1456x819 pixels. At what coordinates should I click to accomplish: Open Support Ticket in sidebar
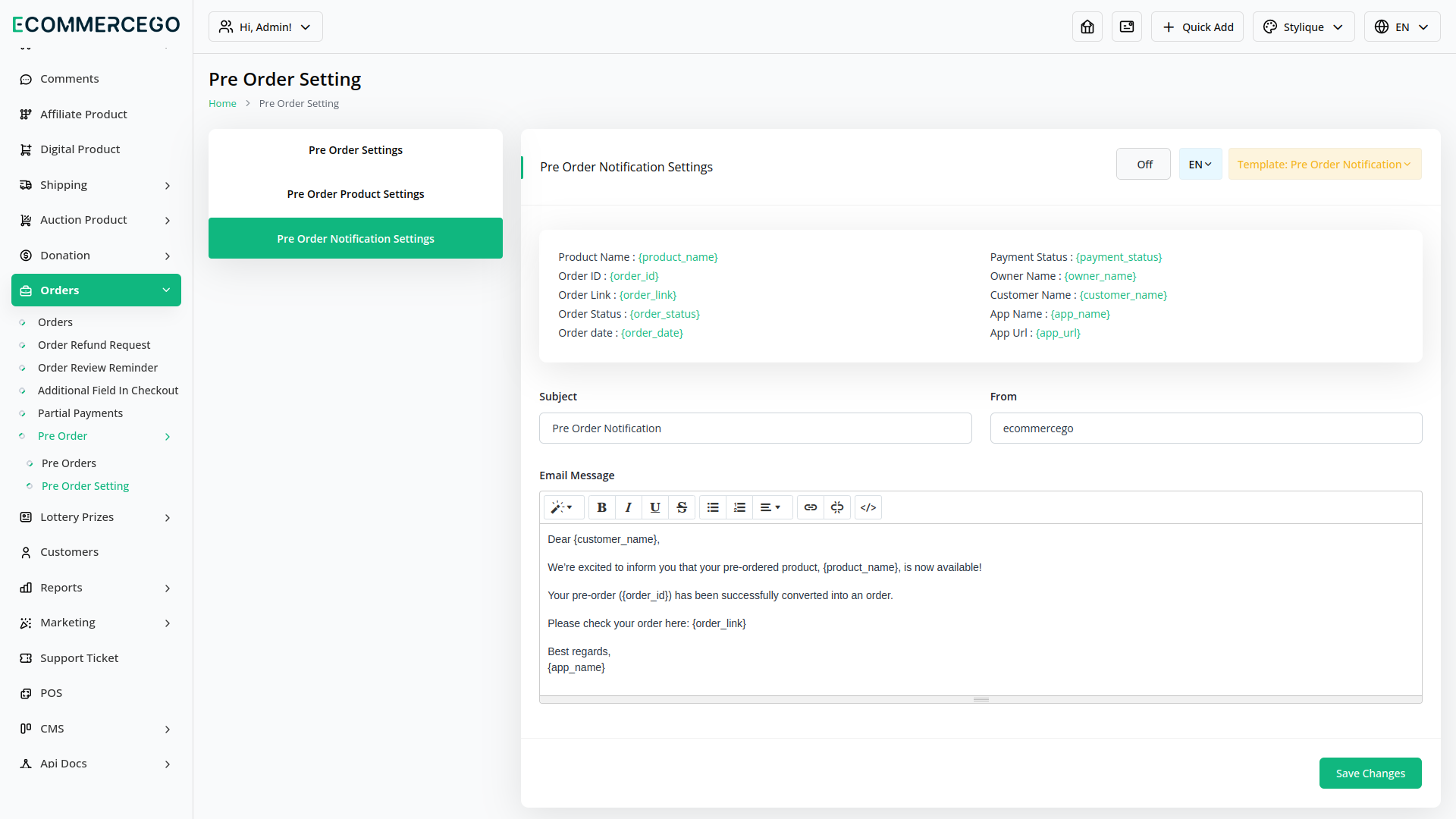(x=96, y=658)
